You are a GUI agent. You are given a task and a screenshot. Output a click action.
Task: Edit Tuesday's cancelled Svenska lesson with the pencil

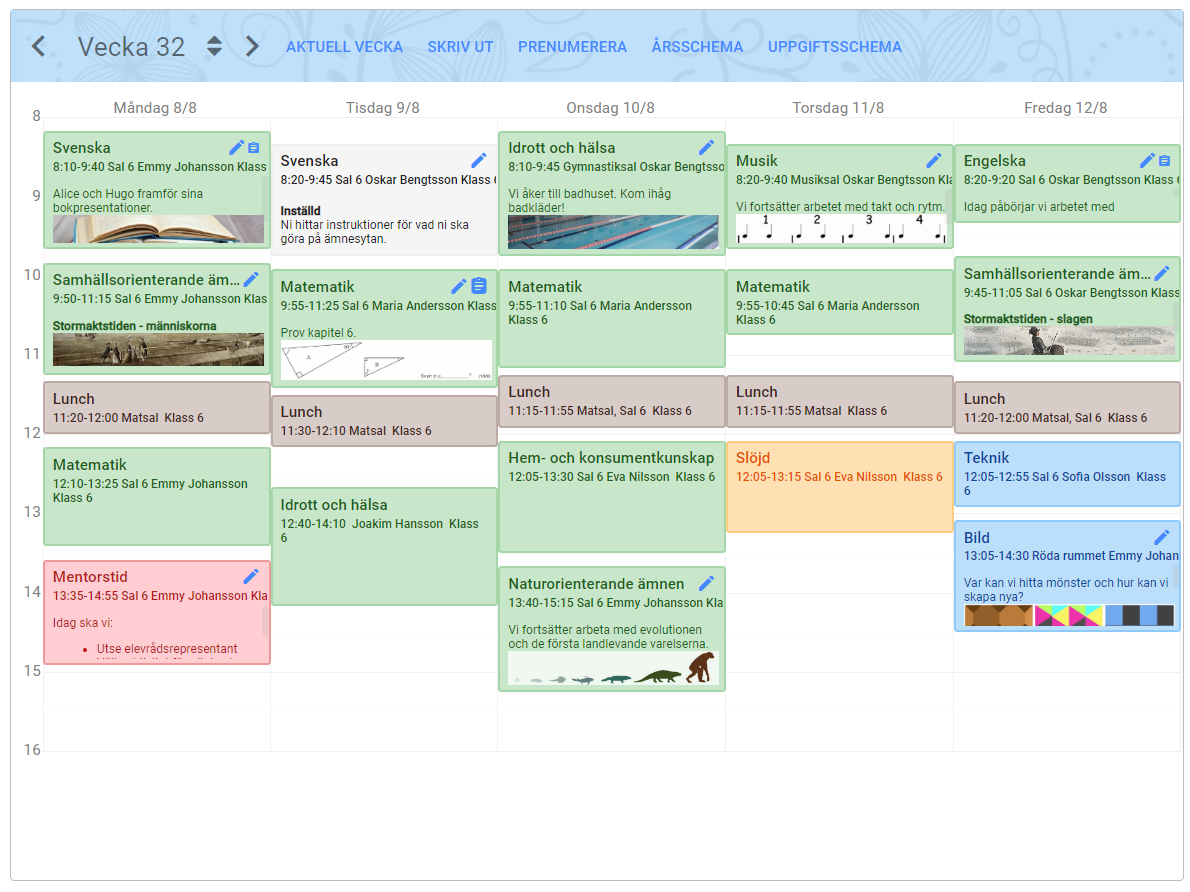(x=479, y=160)
